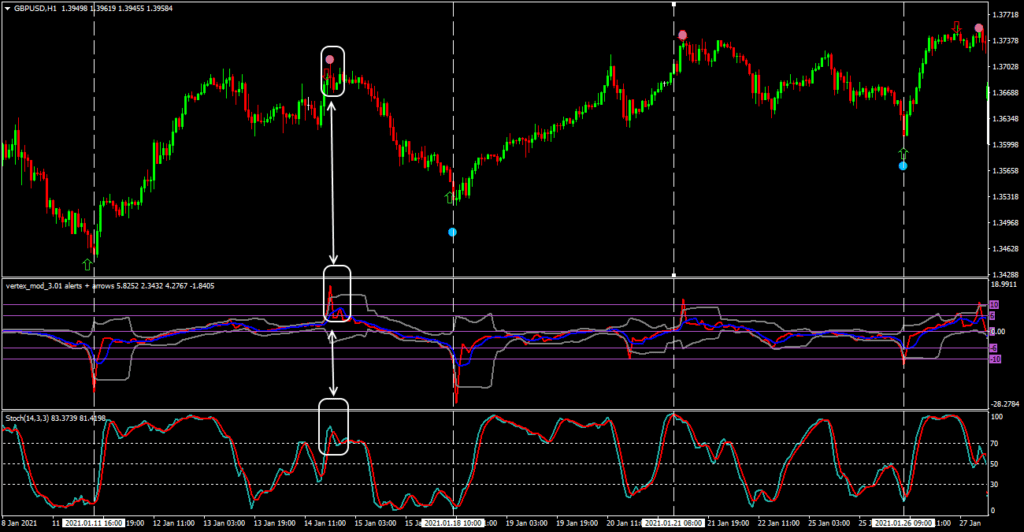Image resolution: width=1024 pixels, height=532 pixels.
Task: Click the 2021.01.21 08:00 date label
Action: [673, 523]
